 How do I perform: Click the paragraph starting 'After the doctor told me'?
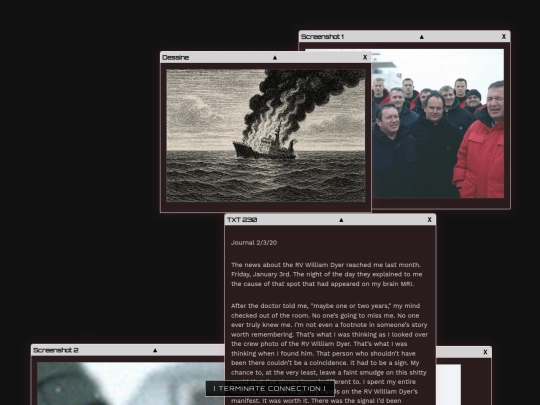click(x=329, y=353)
